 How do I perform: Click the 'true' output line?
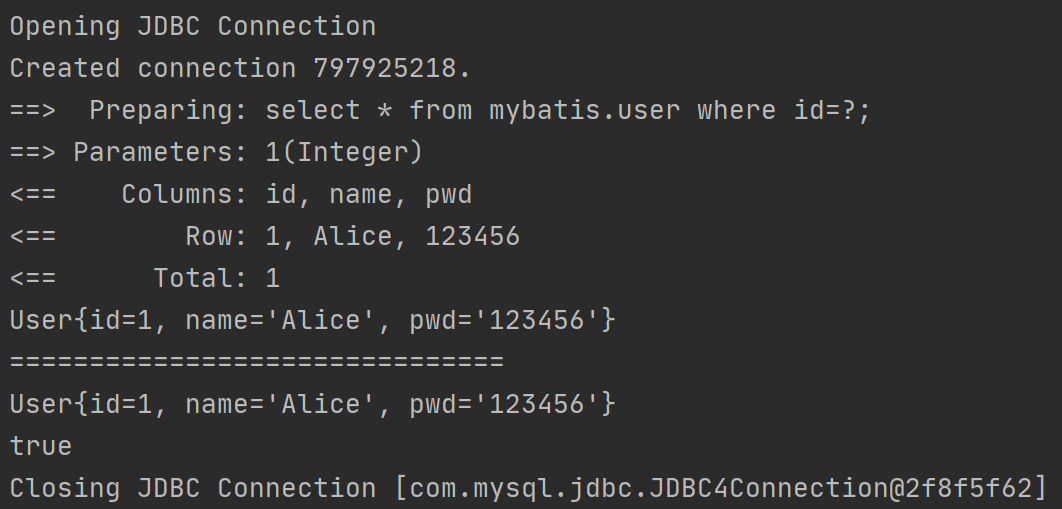tap(41, 447)
